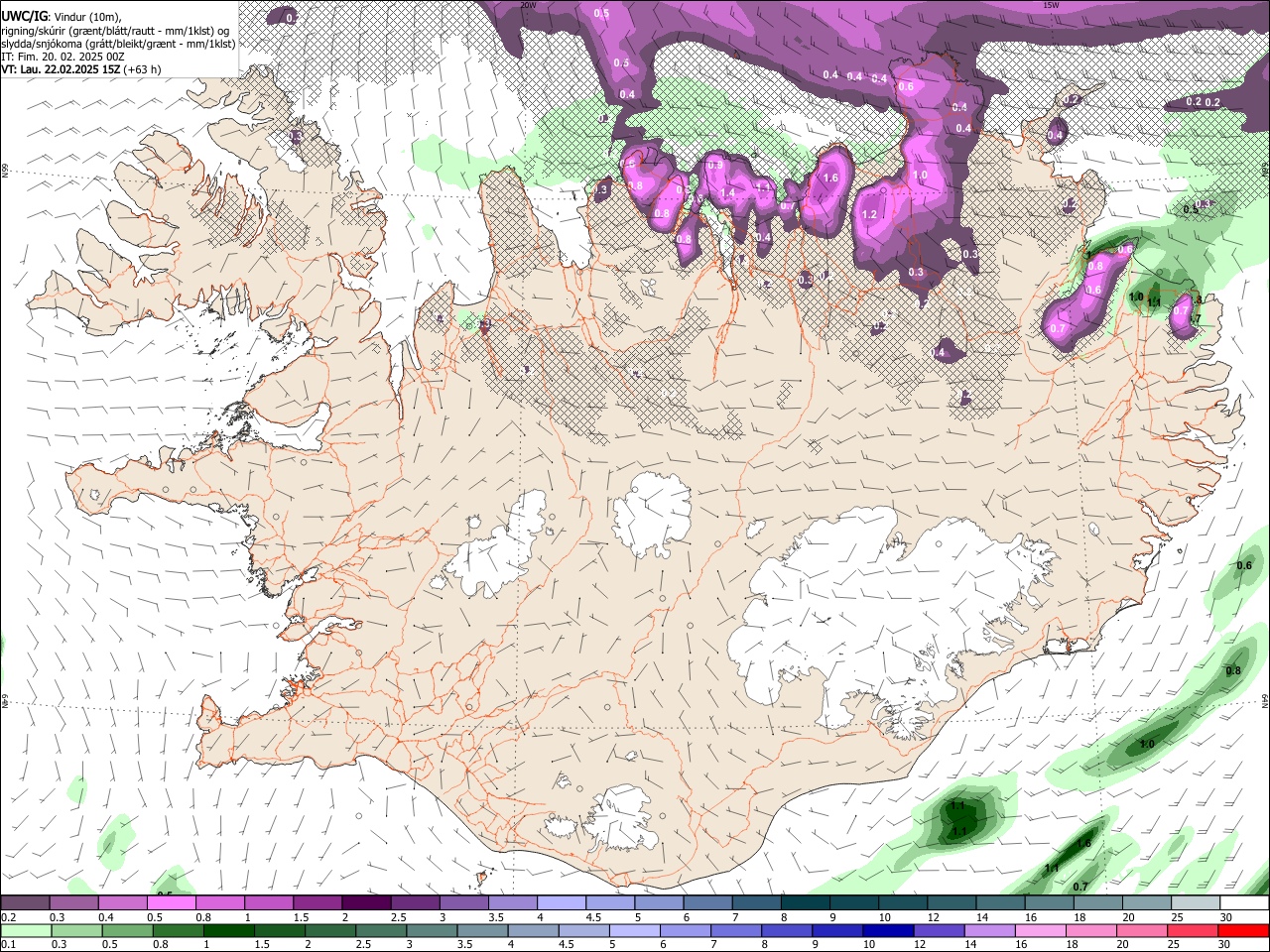
Task: Click the 'UWC/IG: Vindur (10m)' title text
Action: 62,16
